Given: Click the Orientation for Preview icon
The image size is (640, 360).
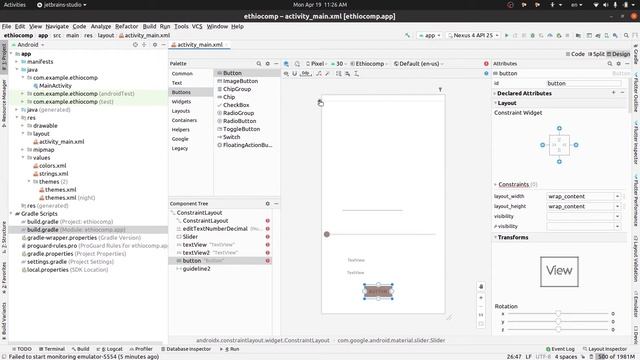Looking at the screenshot, I should coord(297,64).
